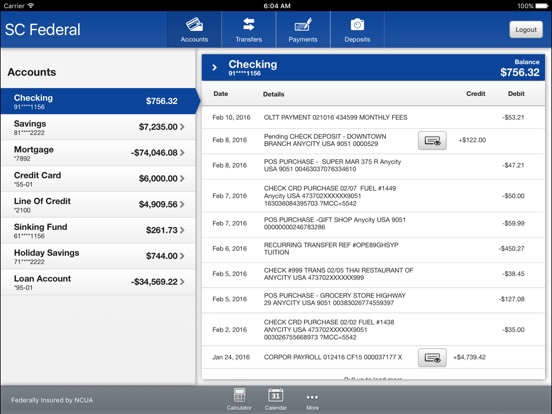This screenshot has height=414, width=552.
Task: Open the Holiday Savings account
Action: coord(98,256)
